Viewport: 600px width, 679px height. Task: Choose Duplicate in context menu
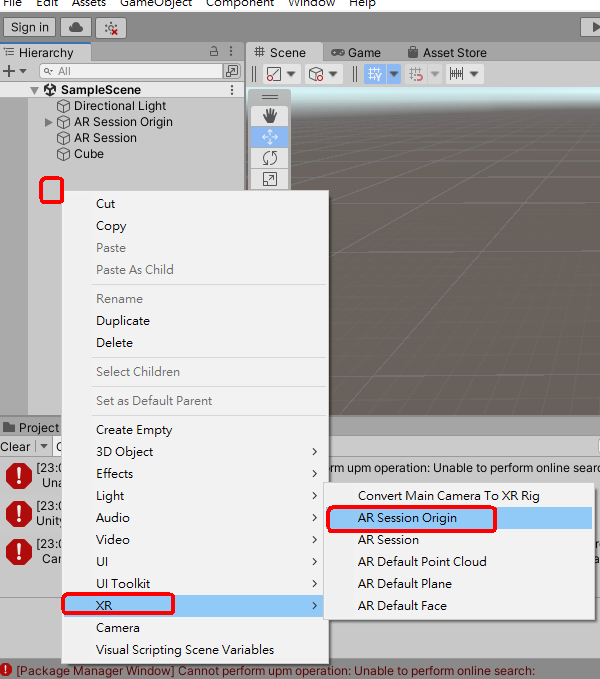click(195, 321)
